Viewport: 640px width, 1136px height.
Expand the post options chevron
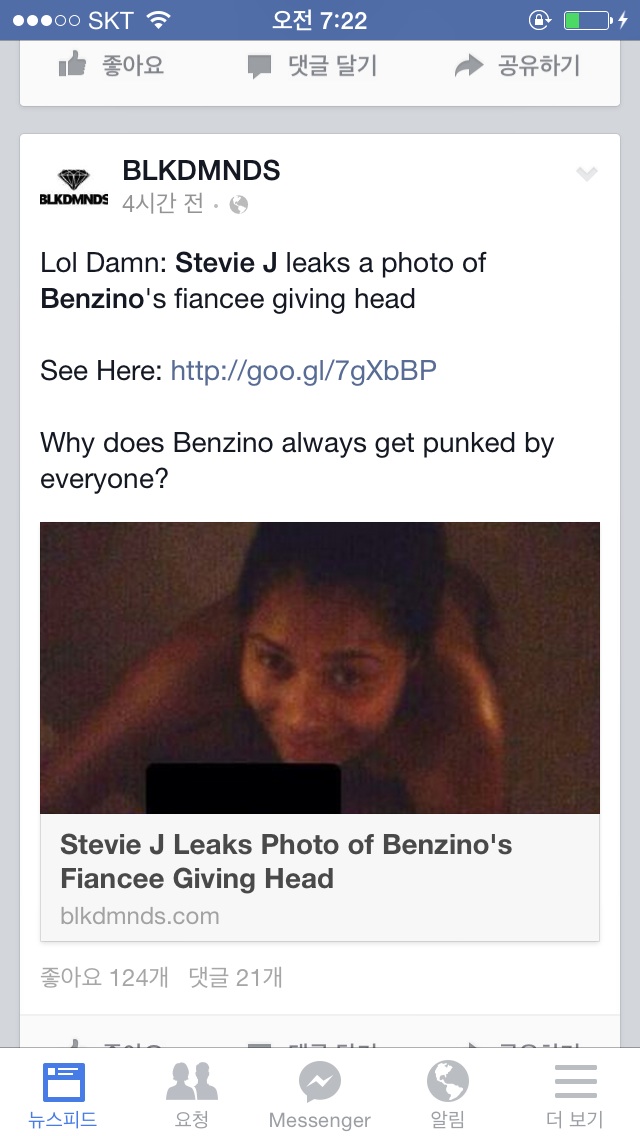(587, 175)
